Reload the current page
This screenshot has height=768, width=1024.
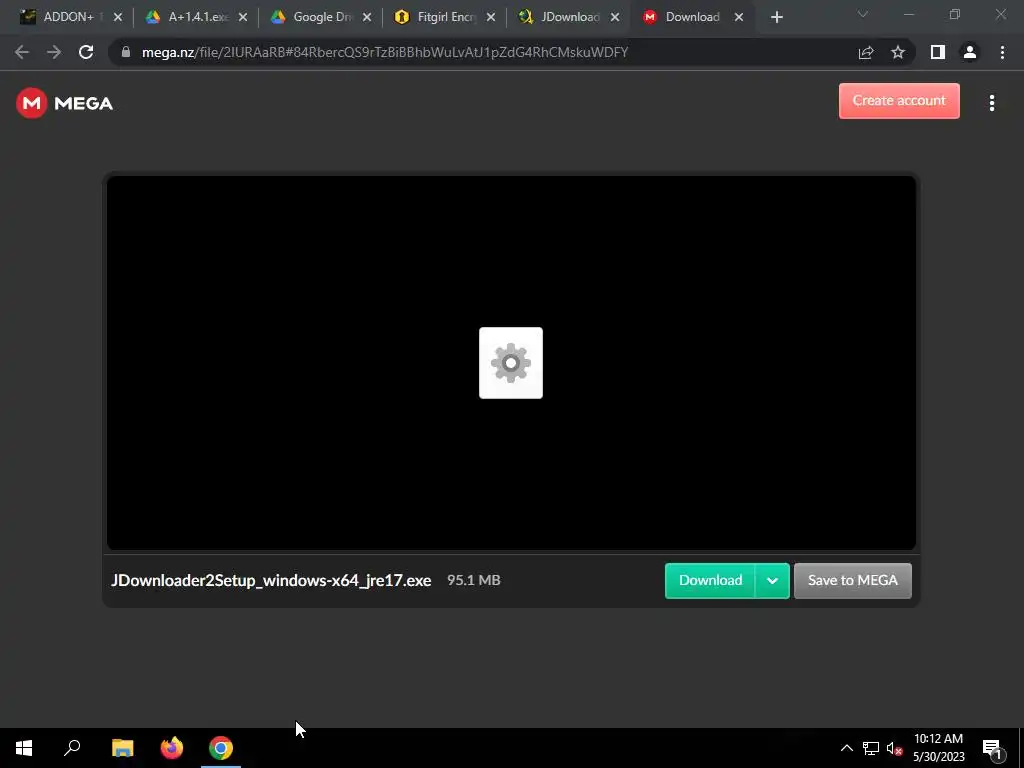86,52
